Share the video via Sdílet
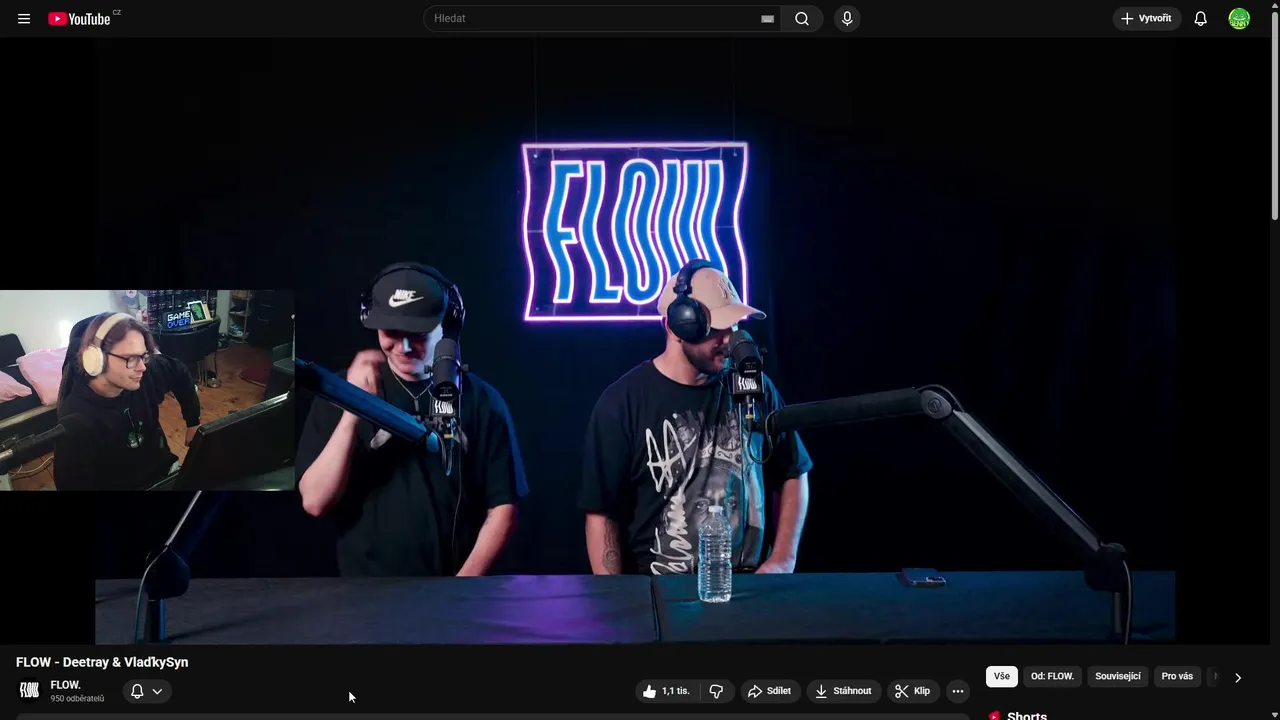 [x=769, y=691]
